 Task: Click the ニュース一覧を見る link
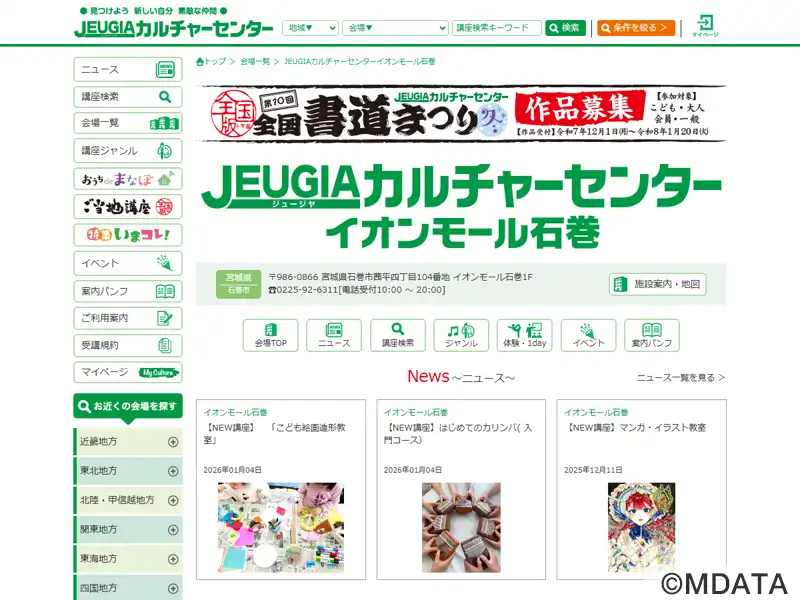point(681,378)
